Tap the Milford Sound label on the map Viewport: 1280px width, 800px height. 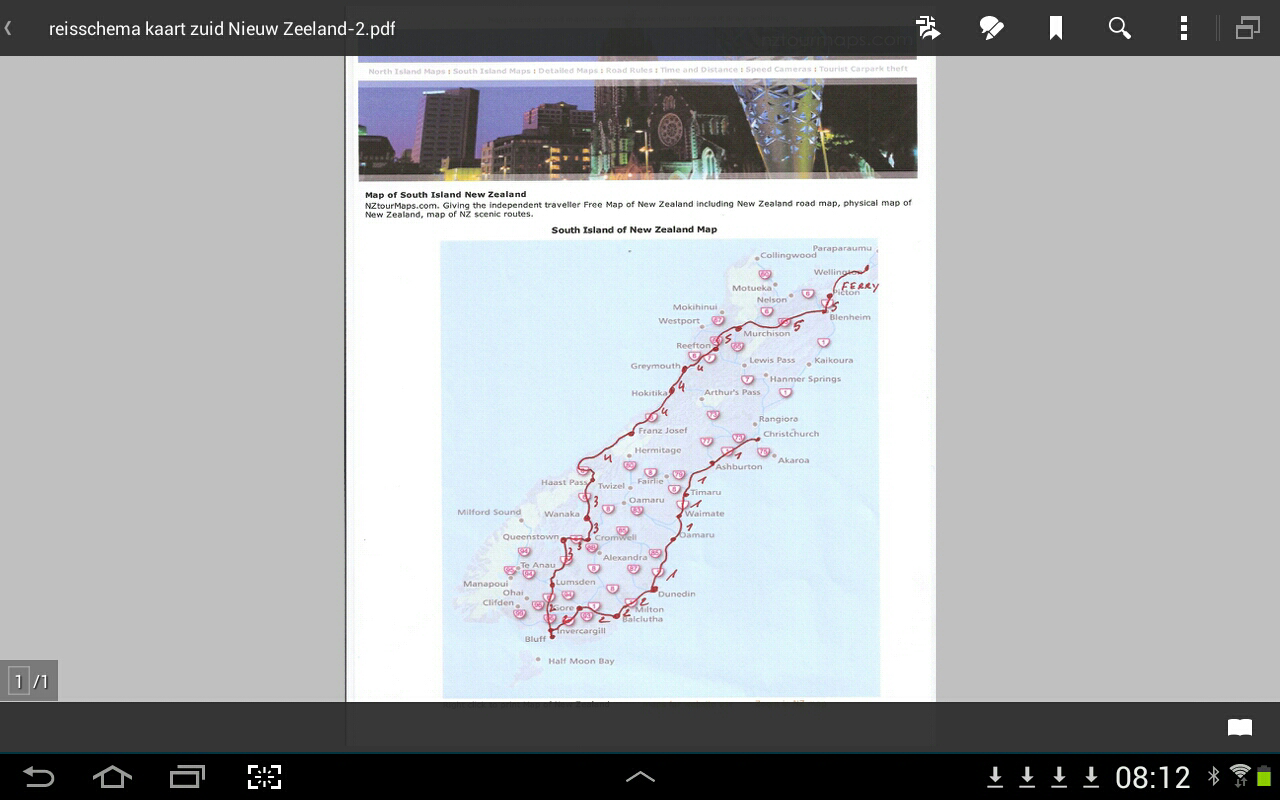[x=489, y=512]
